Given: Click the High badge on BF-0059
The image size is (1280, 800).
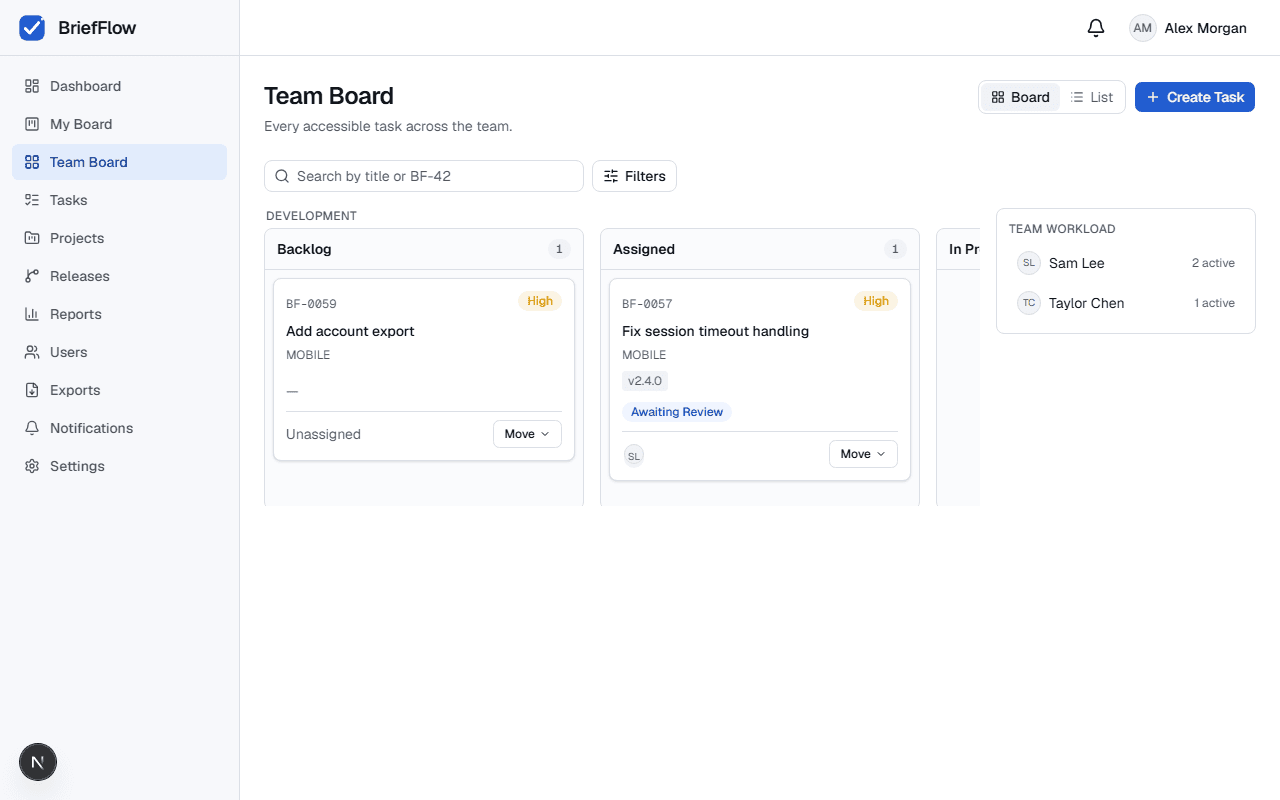Looking at the screenshot, I should 540,301.
